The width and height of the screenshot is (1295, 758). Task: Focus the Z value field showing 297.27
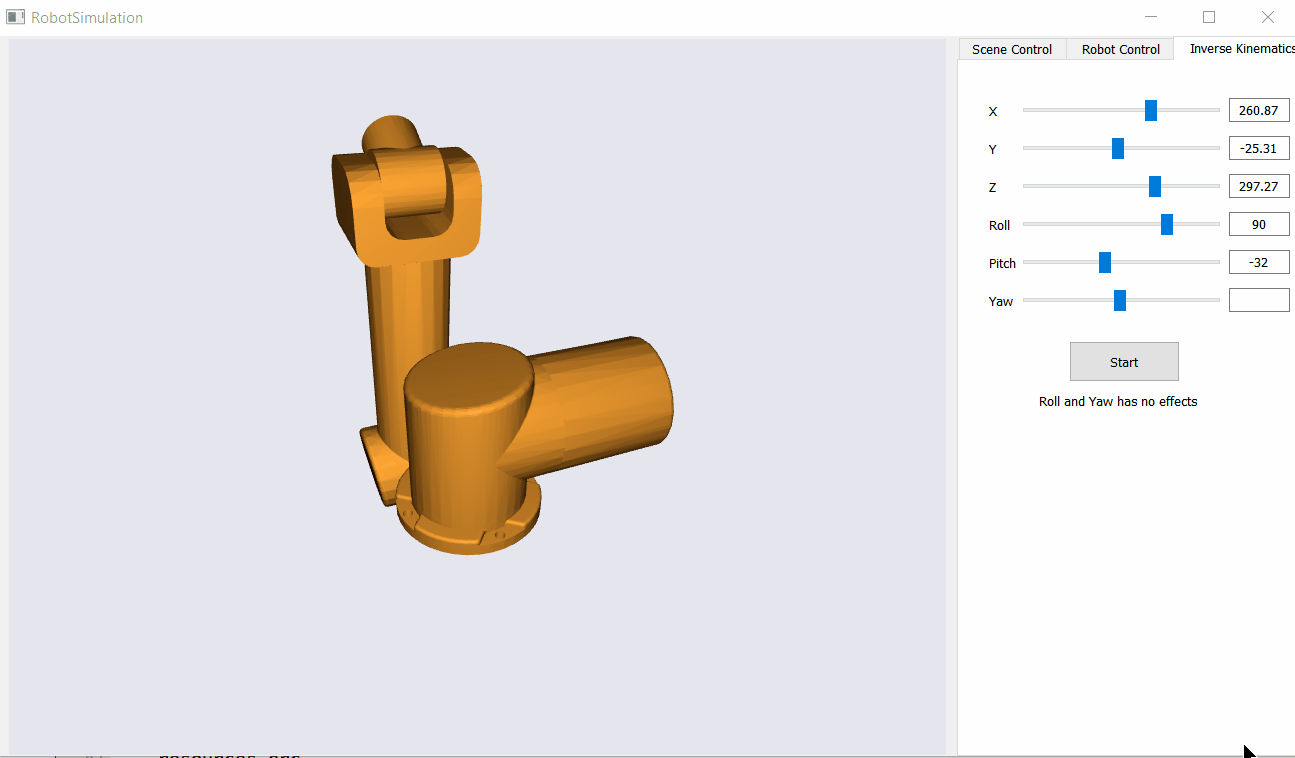[x=1259, y=186]
